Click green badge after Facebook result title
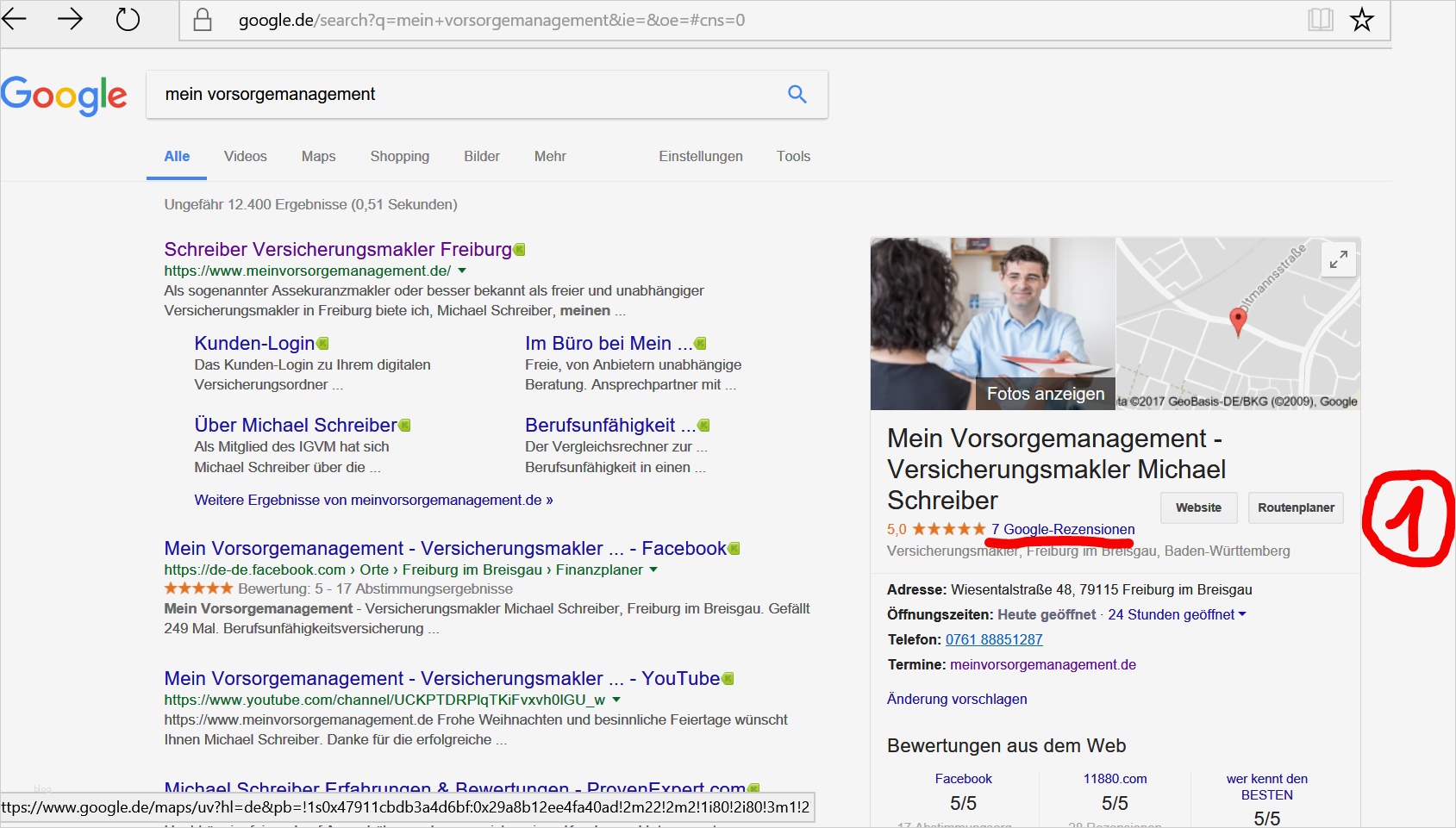The width and height of the screenshot is (1456, 828). coord(734,549)
